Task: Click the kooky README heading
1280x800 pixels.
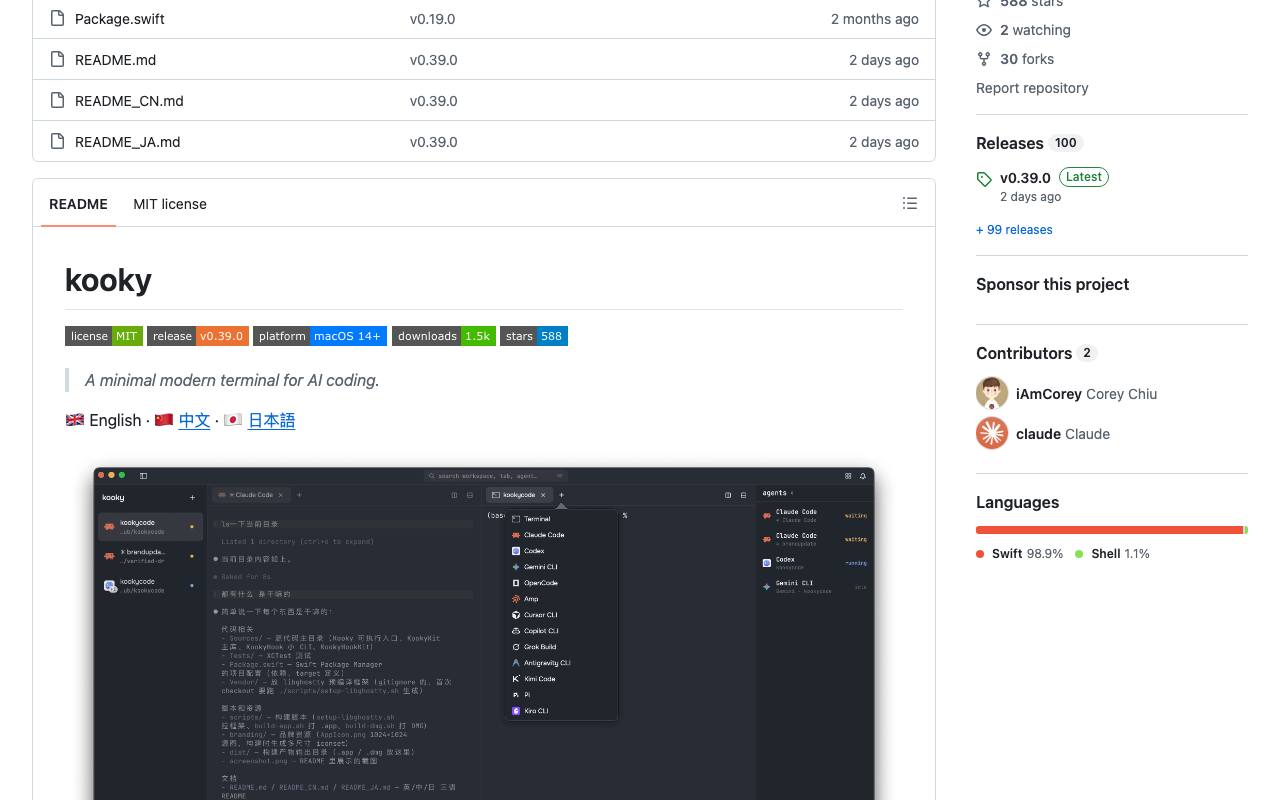Action: point(108,280)
